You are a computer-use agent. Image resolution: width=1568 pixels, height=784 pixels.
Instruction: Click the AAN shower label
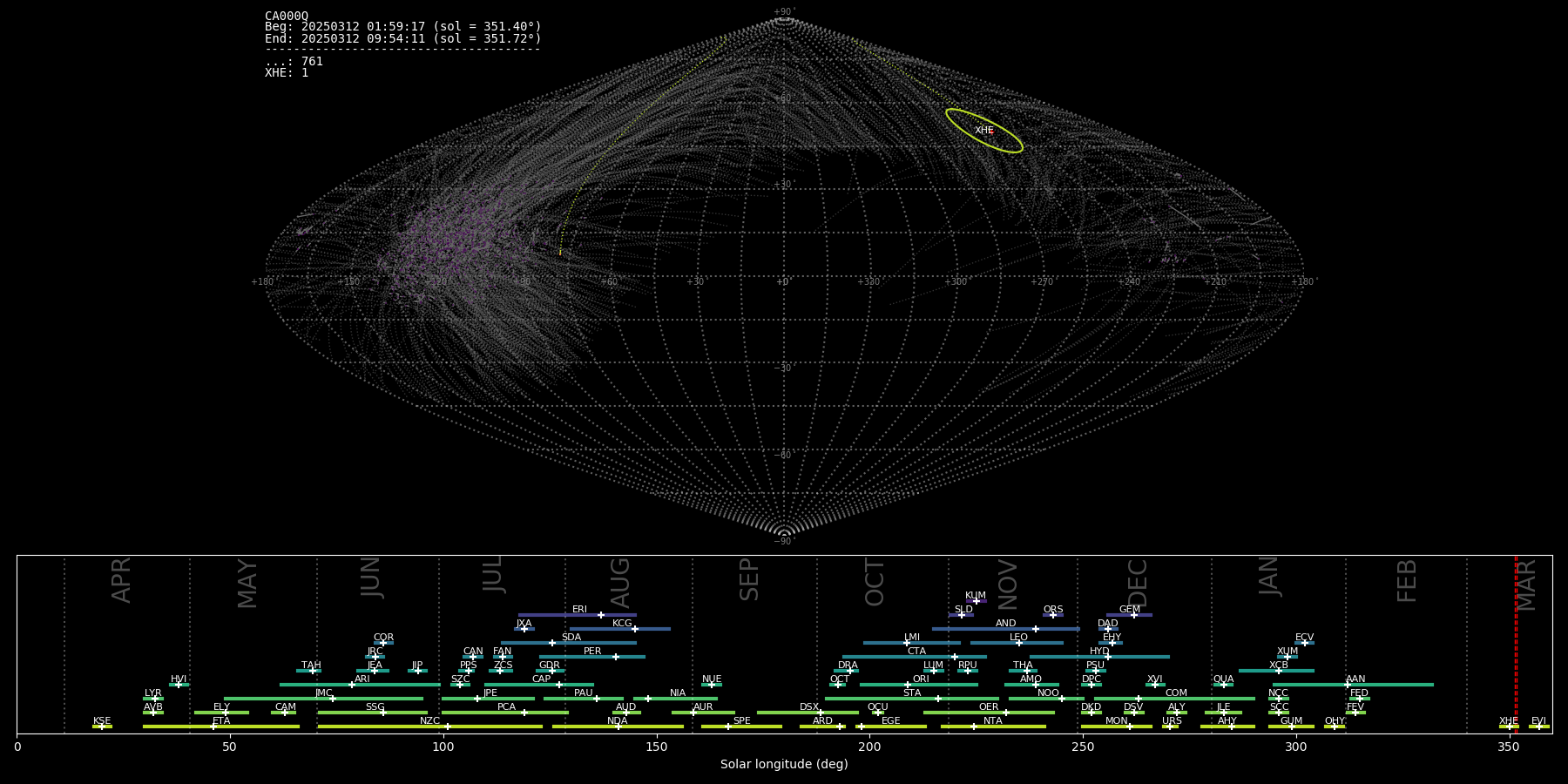[1355, 679]
